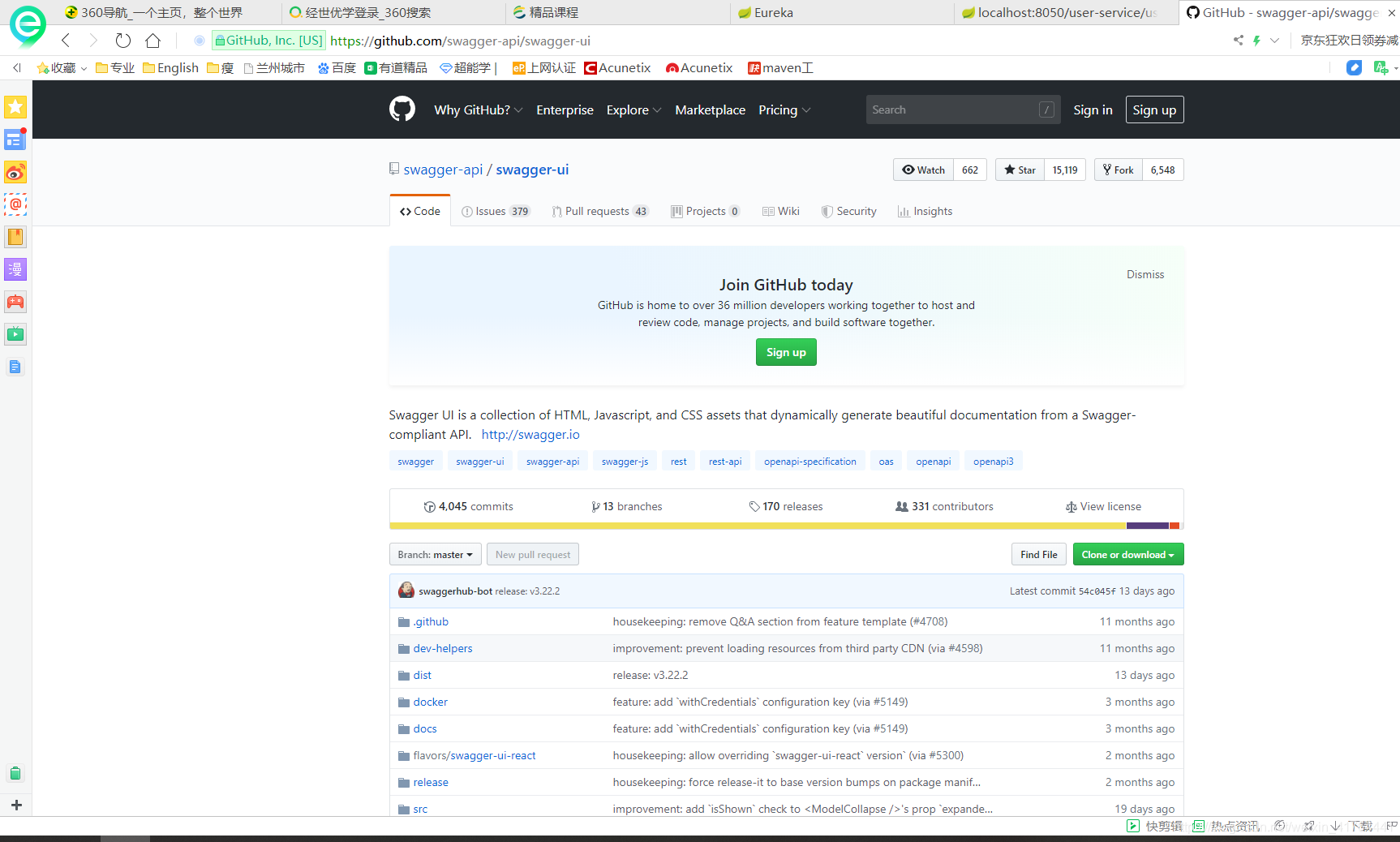Click the Fork button
Viewport: 1400px width, 842px height.
[1118, 170]
